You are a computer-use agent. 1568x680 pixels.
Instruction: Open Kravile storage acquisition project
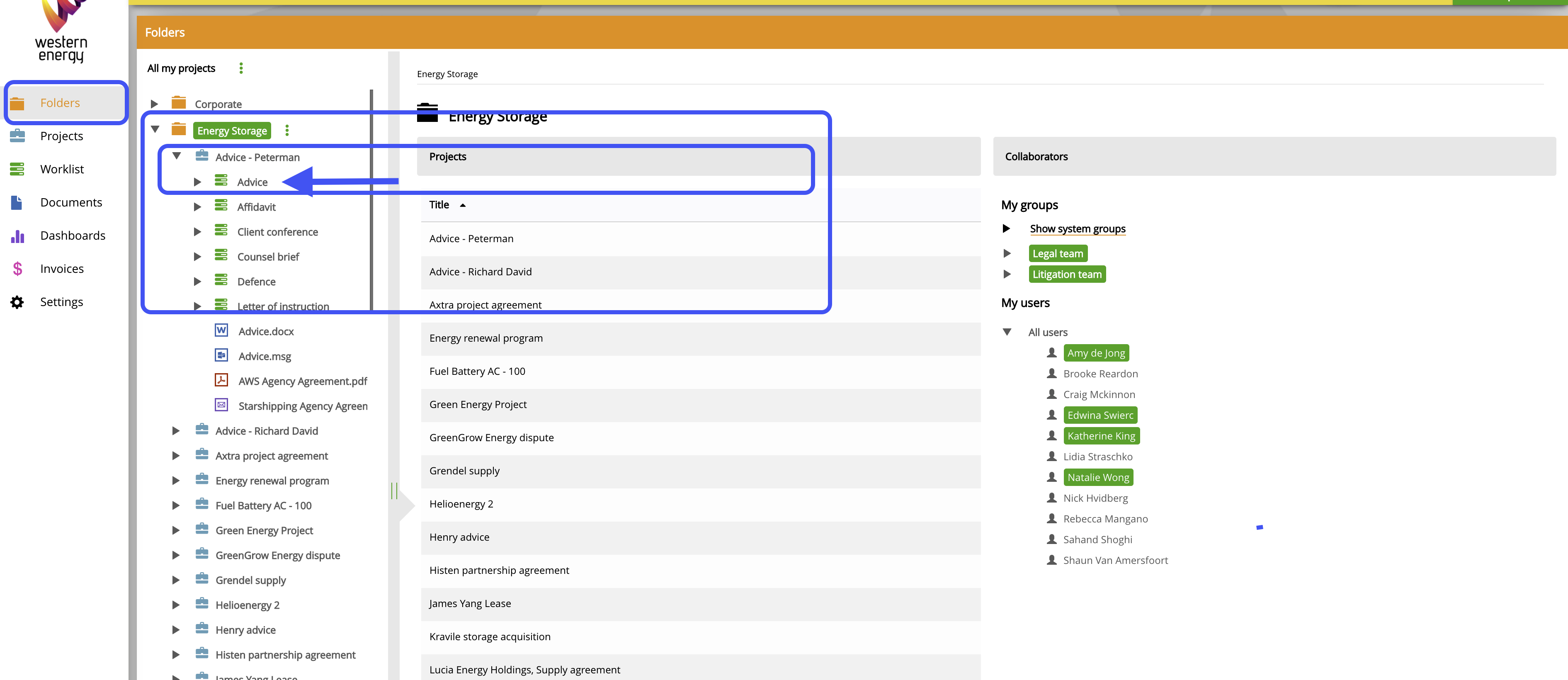pyautogui.click(x=701, y=637)
